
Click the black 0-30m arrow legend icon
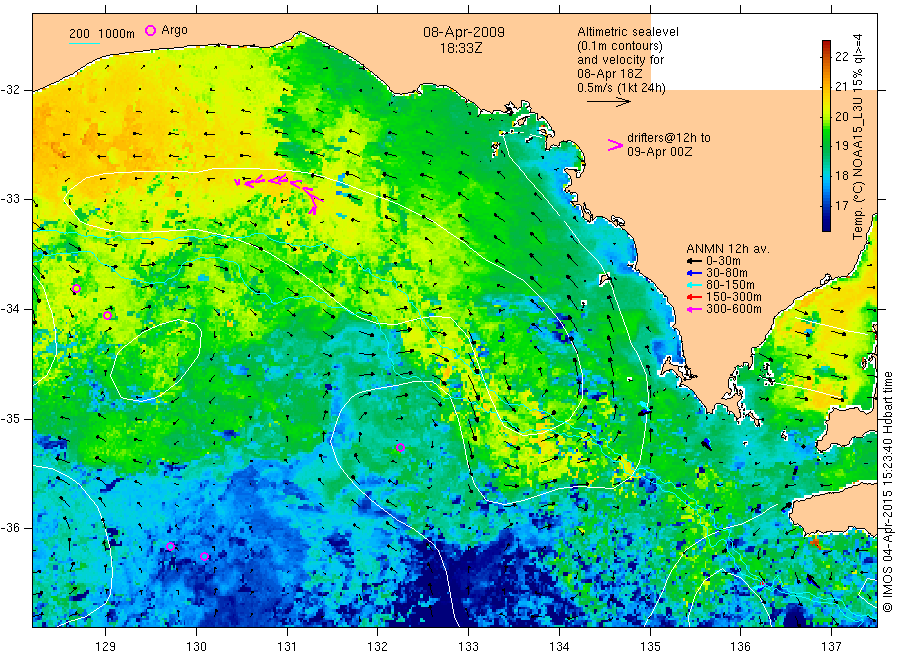(695, 261)
